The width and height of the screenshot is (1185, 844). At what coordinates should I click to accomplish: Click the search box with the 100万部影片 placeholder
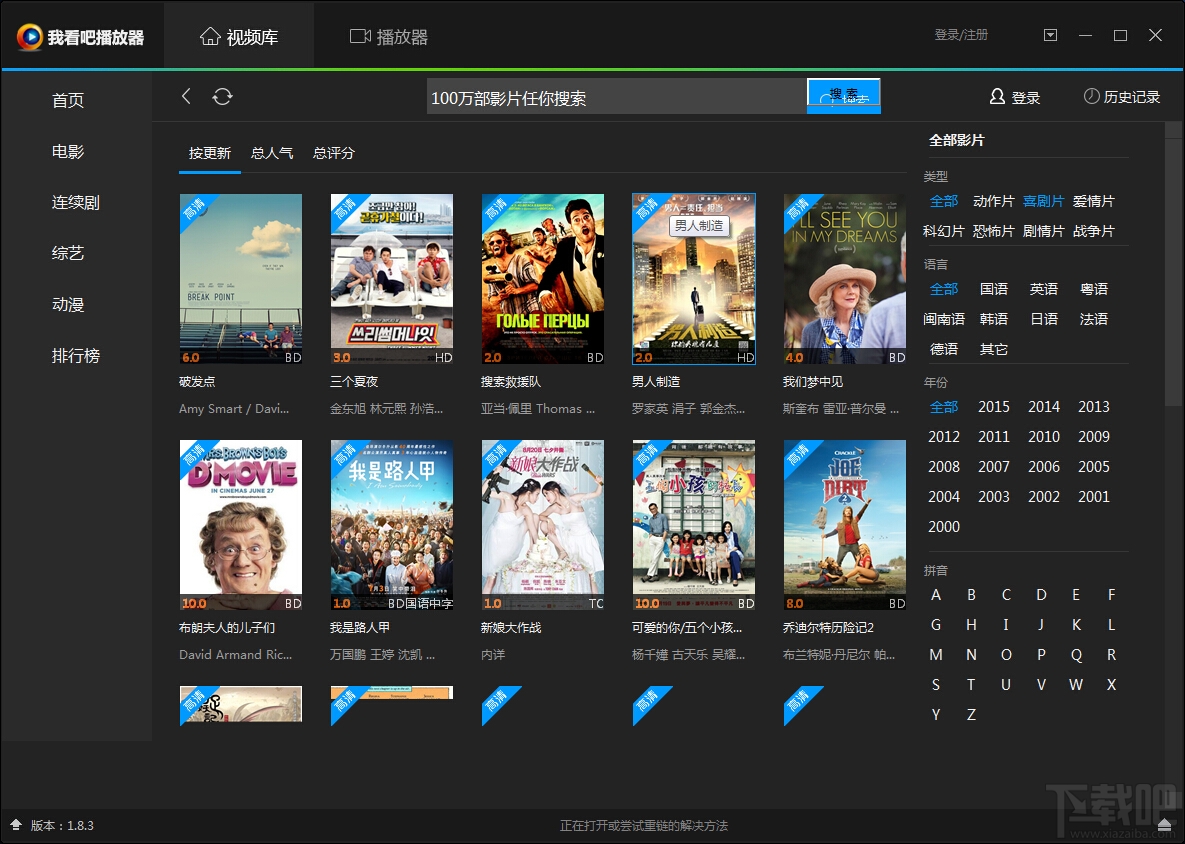point(617,97)
